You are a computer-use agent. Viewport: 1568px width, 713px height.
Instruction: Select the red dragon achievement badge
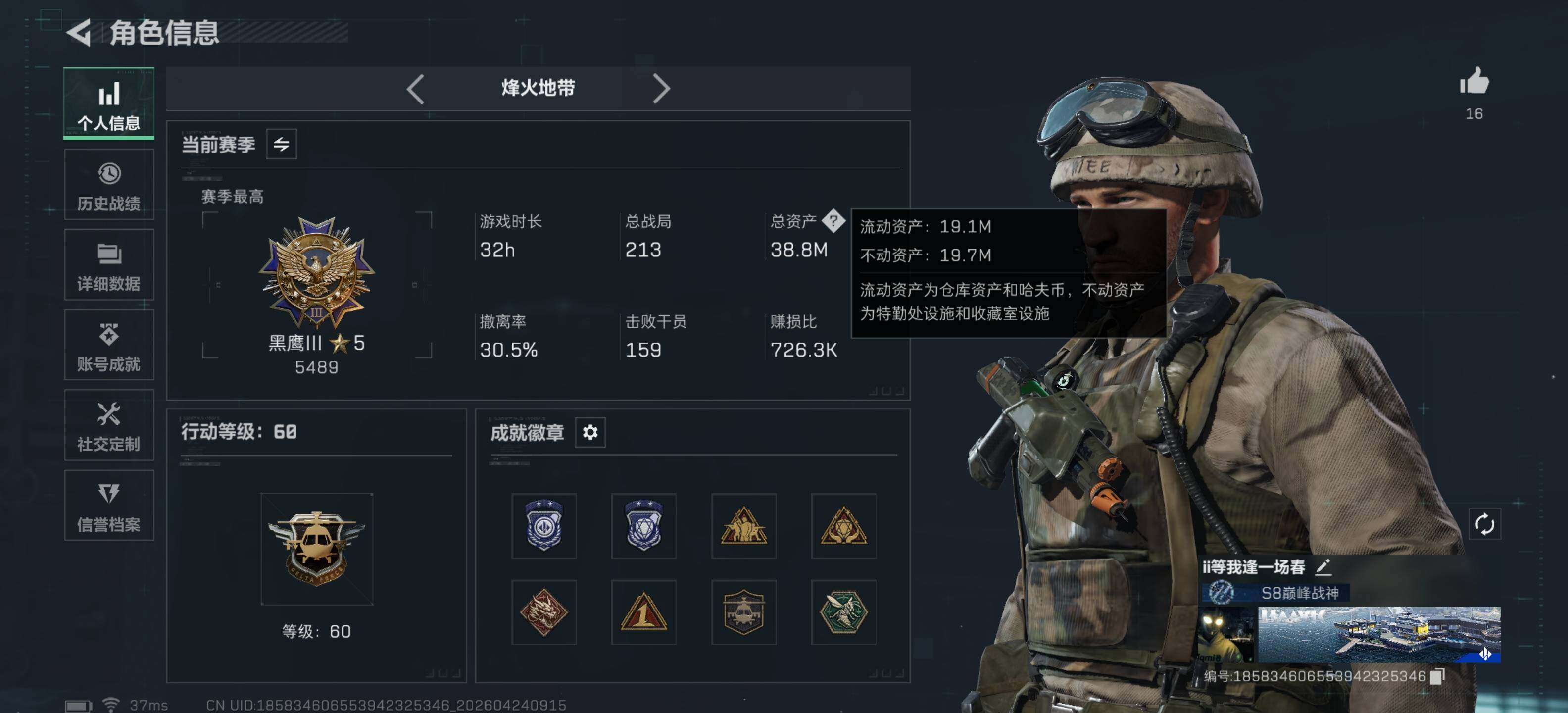pyautogui.click(x=543, y=612)
